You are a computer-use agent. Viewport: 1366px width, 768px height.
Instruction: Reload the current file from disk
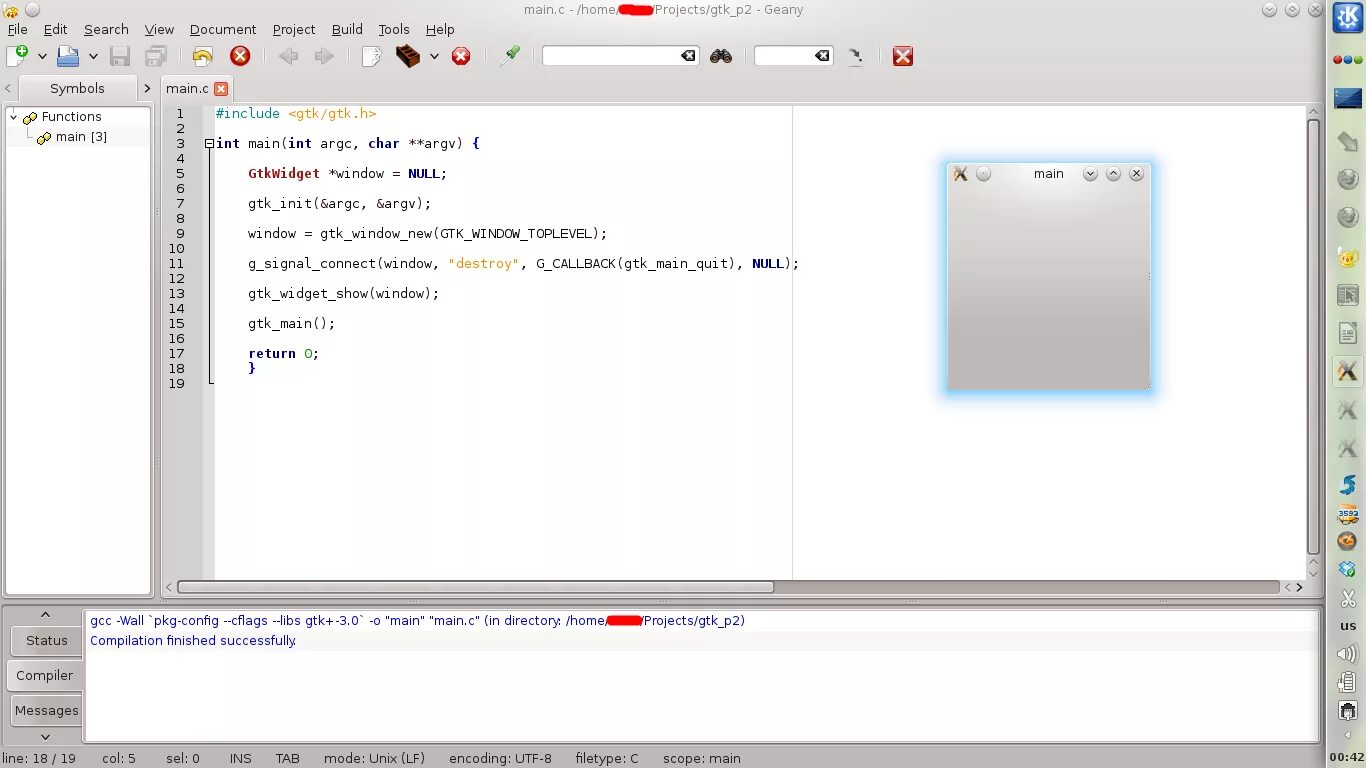[x=203, y=56]
